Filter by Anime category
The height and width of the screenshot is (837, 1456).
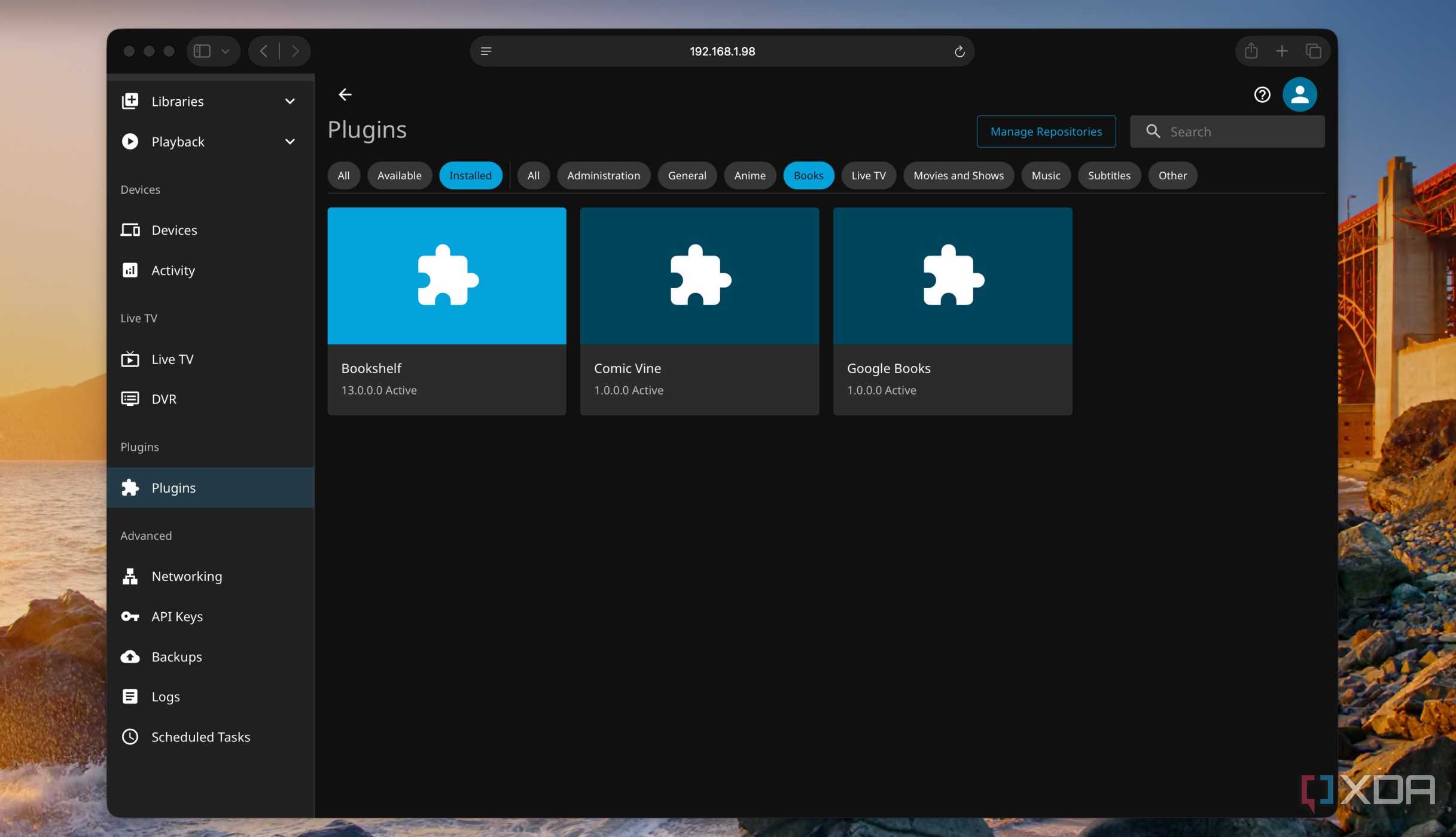750,175
